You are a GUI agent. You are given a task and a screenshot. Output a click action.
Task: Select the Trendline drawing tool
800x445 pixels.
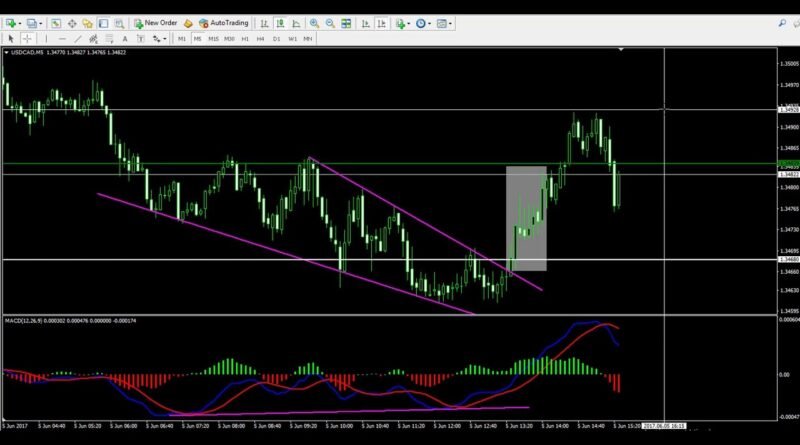(x=78, y=39)
